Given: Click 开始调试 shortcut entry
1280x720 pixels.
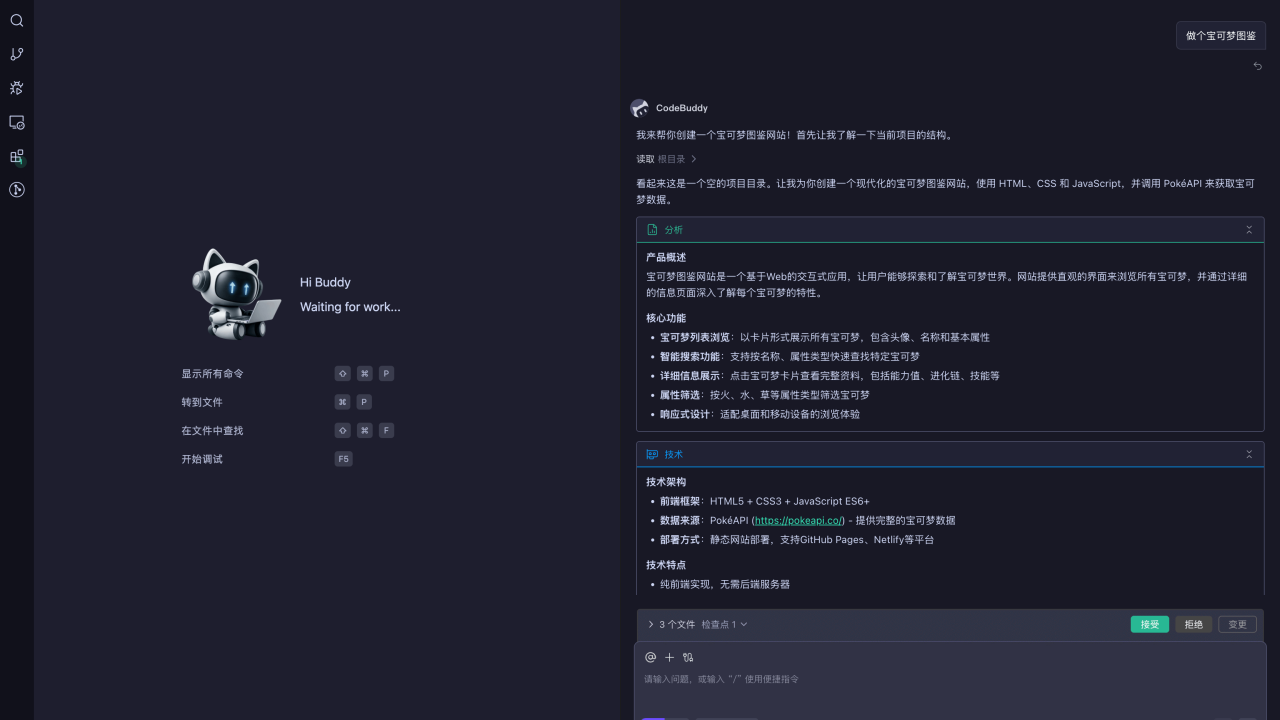Looking at the screenshot, I should [202, 459].
